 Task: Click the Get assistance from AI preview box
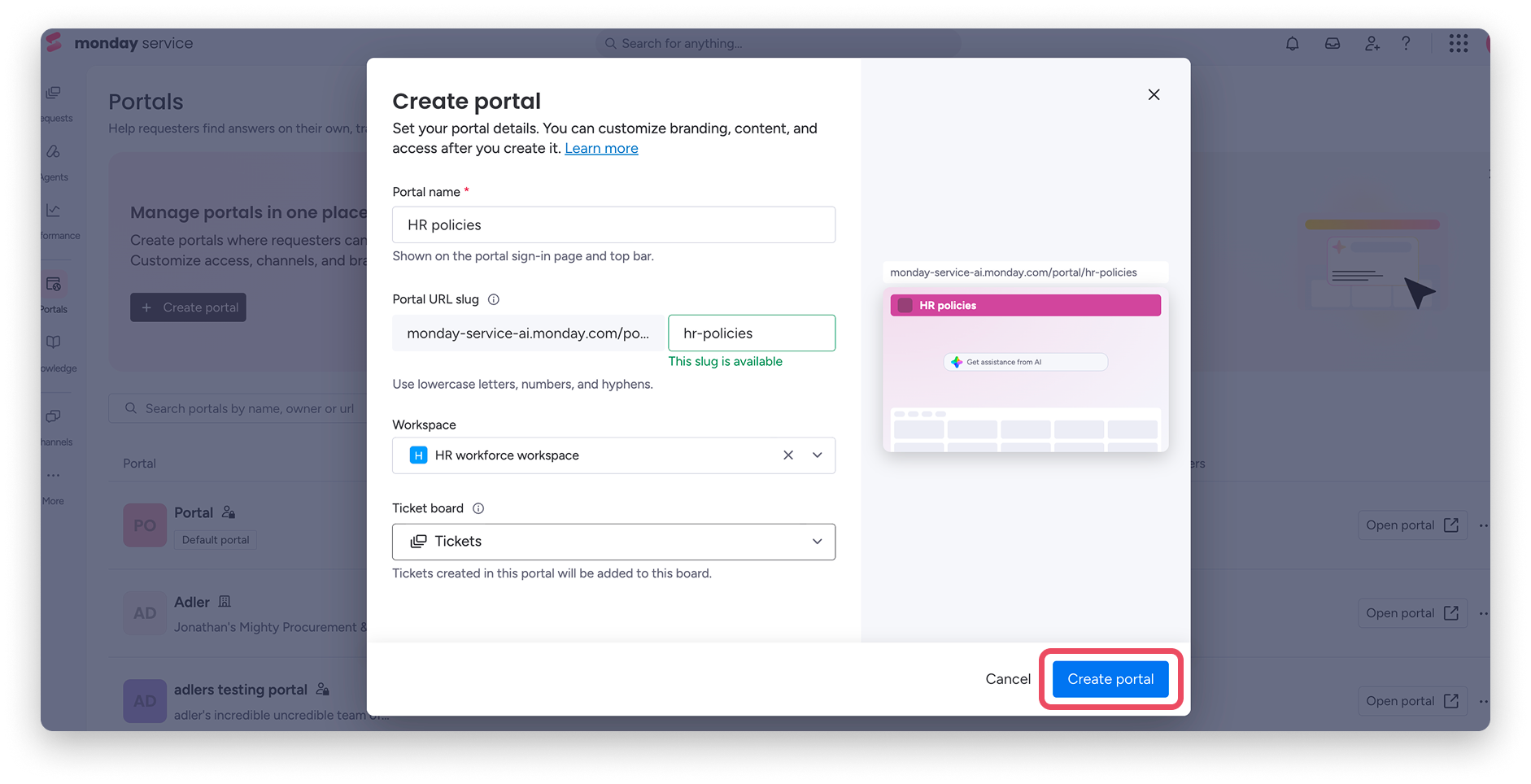click(1025, 362)
